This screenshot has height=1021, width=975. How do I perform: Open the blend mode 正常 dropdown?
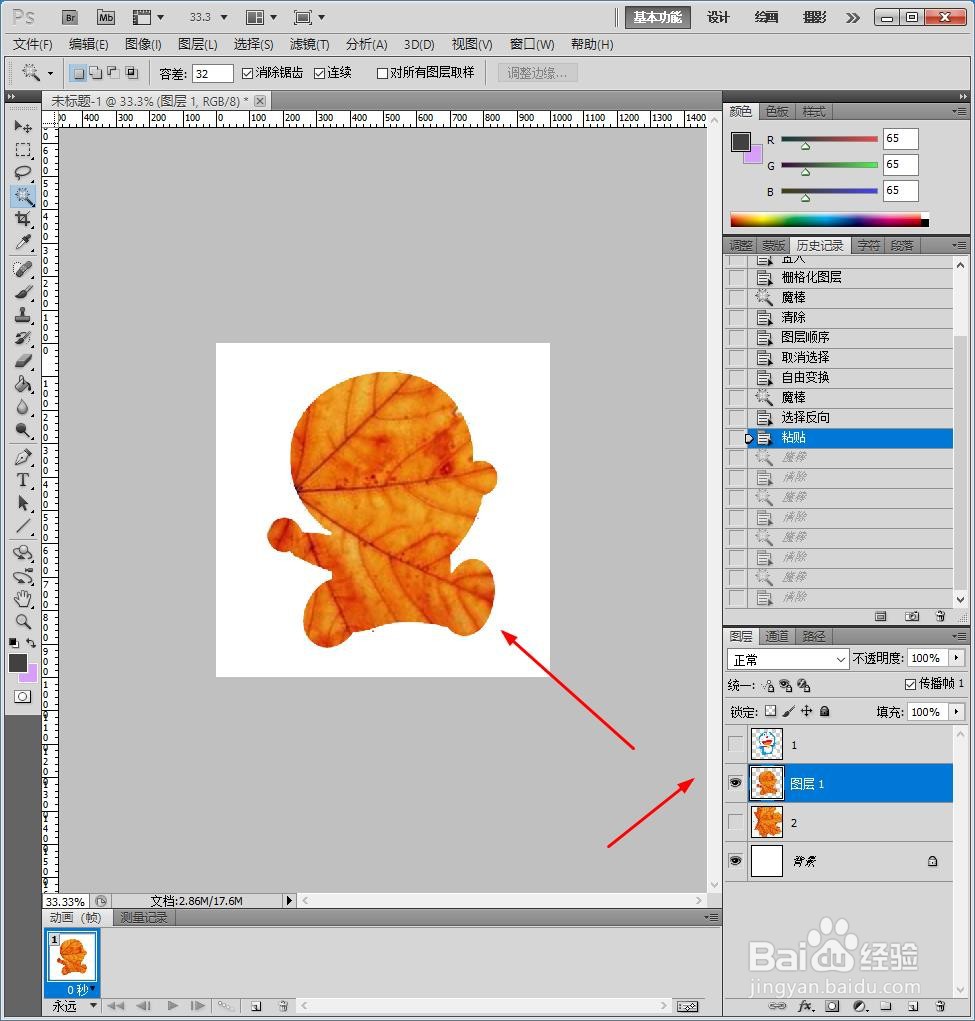(788, 659)
